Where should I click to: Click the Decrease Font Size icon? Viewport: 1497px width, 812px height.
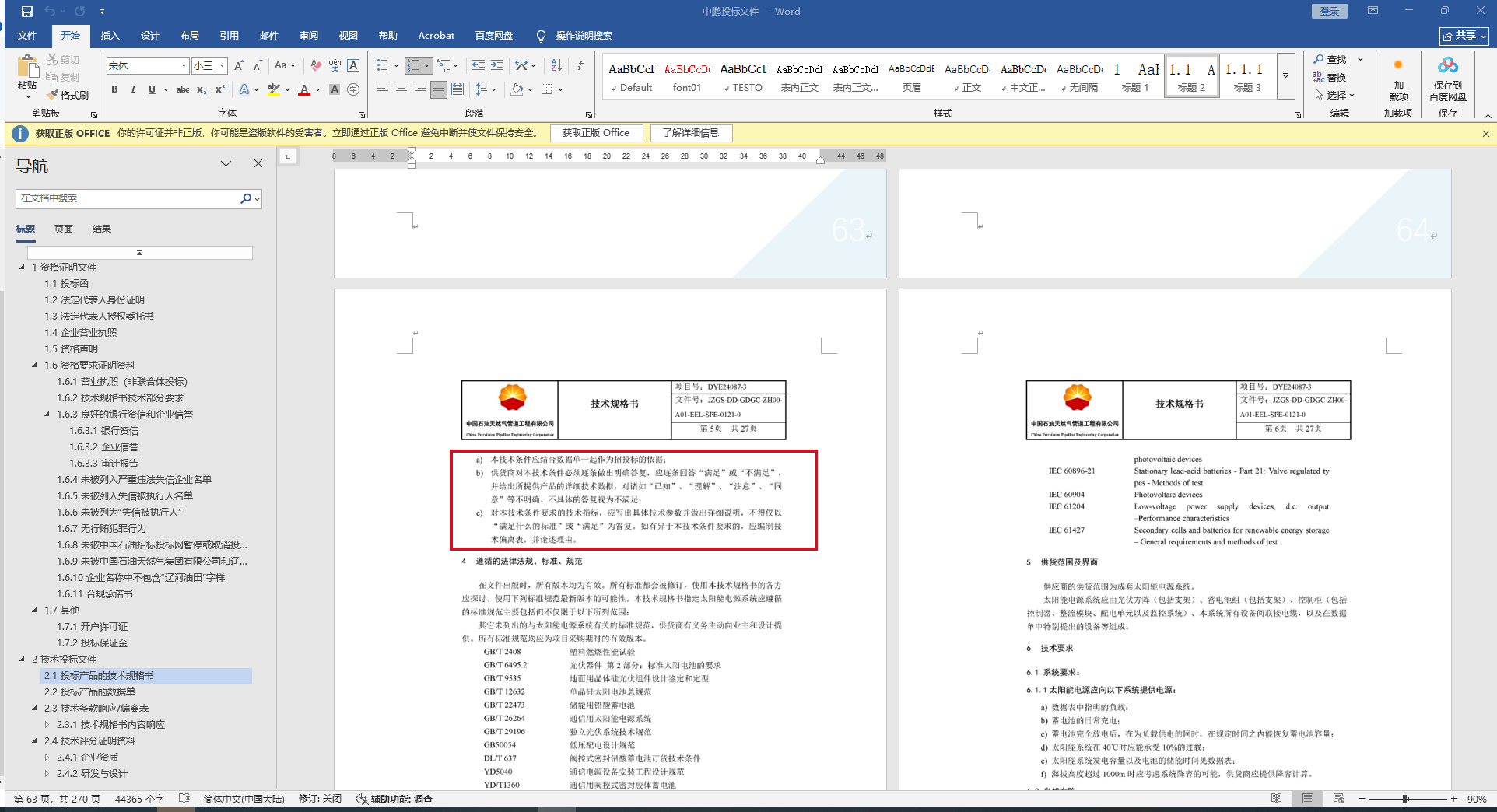coord(258,66)
